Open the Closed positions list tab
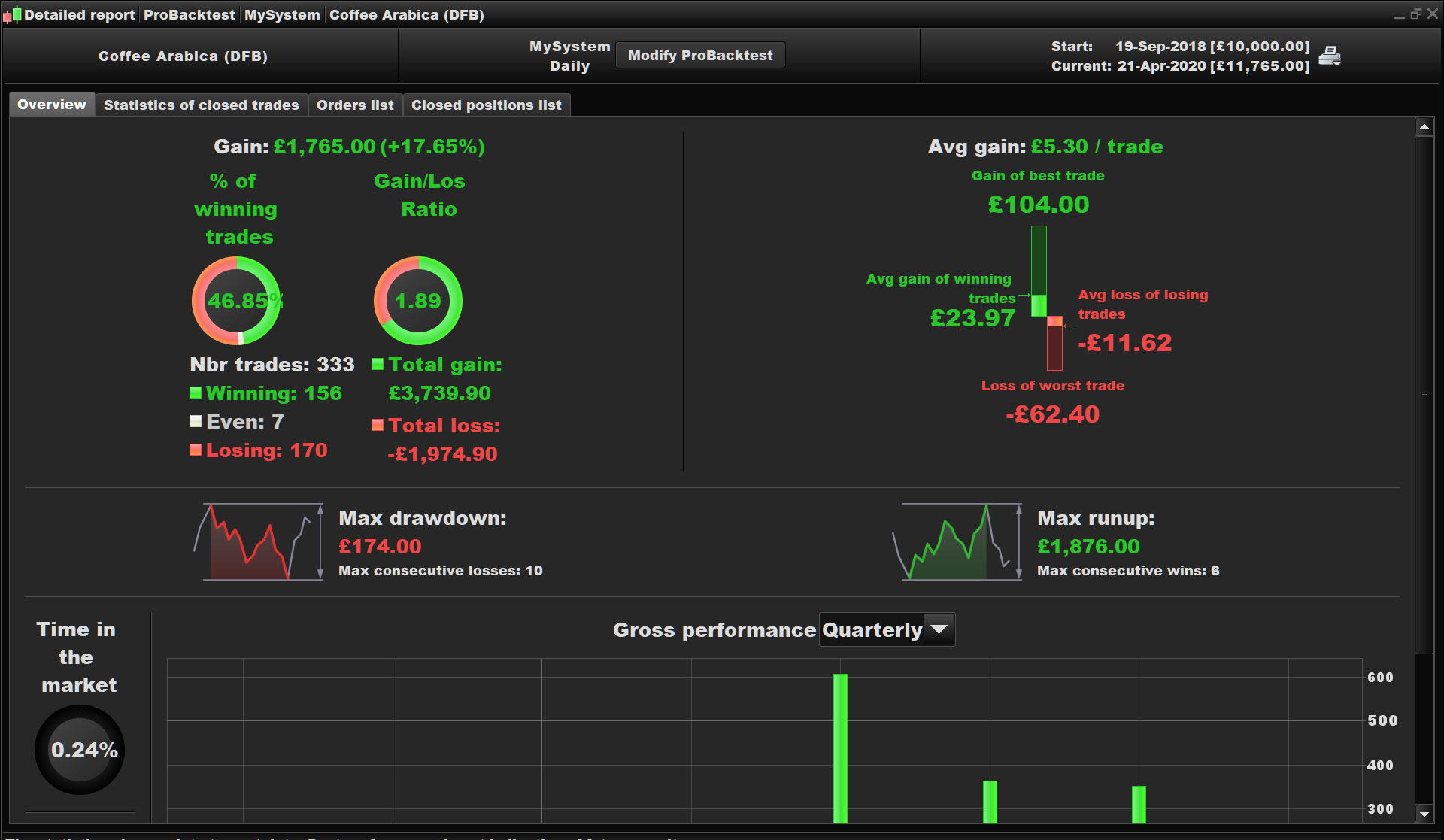Viewport: 1444px width, 840px height. [486, 105]
